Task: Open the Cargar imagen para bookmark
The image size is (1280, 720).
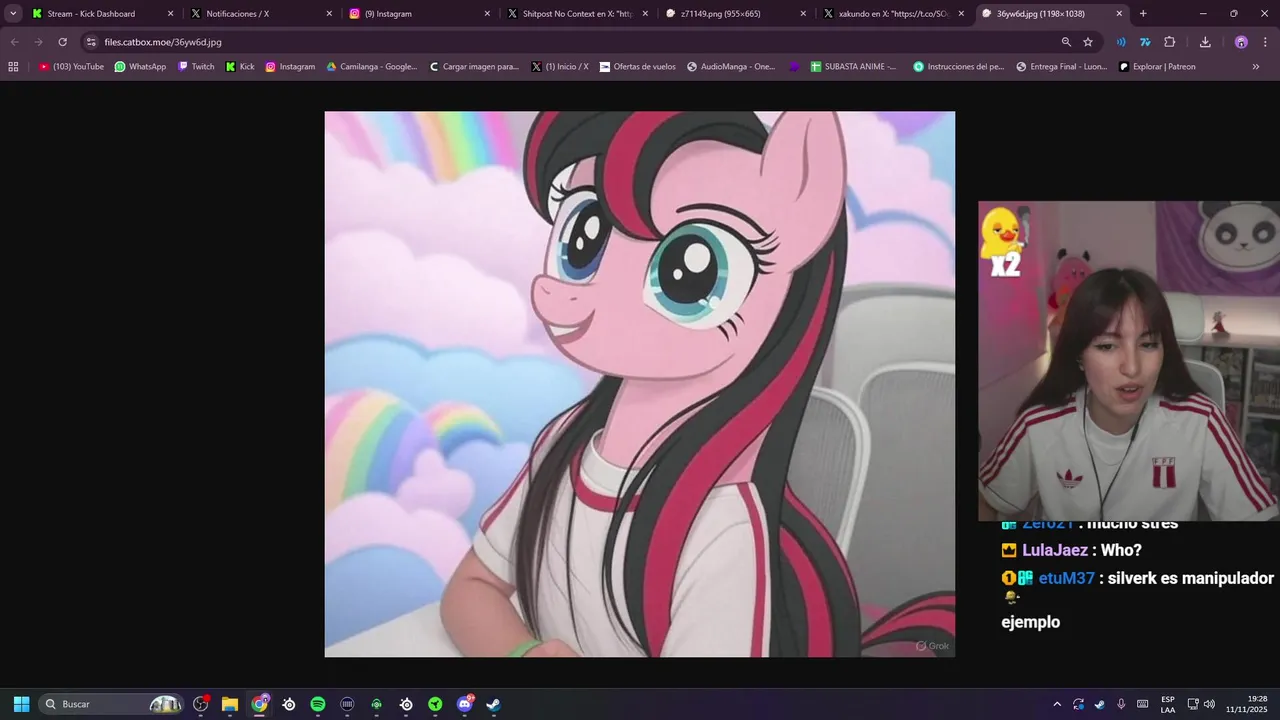Action: pos(474,67)
